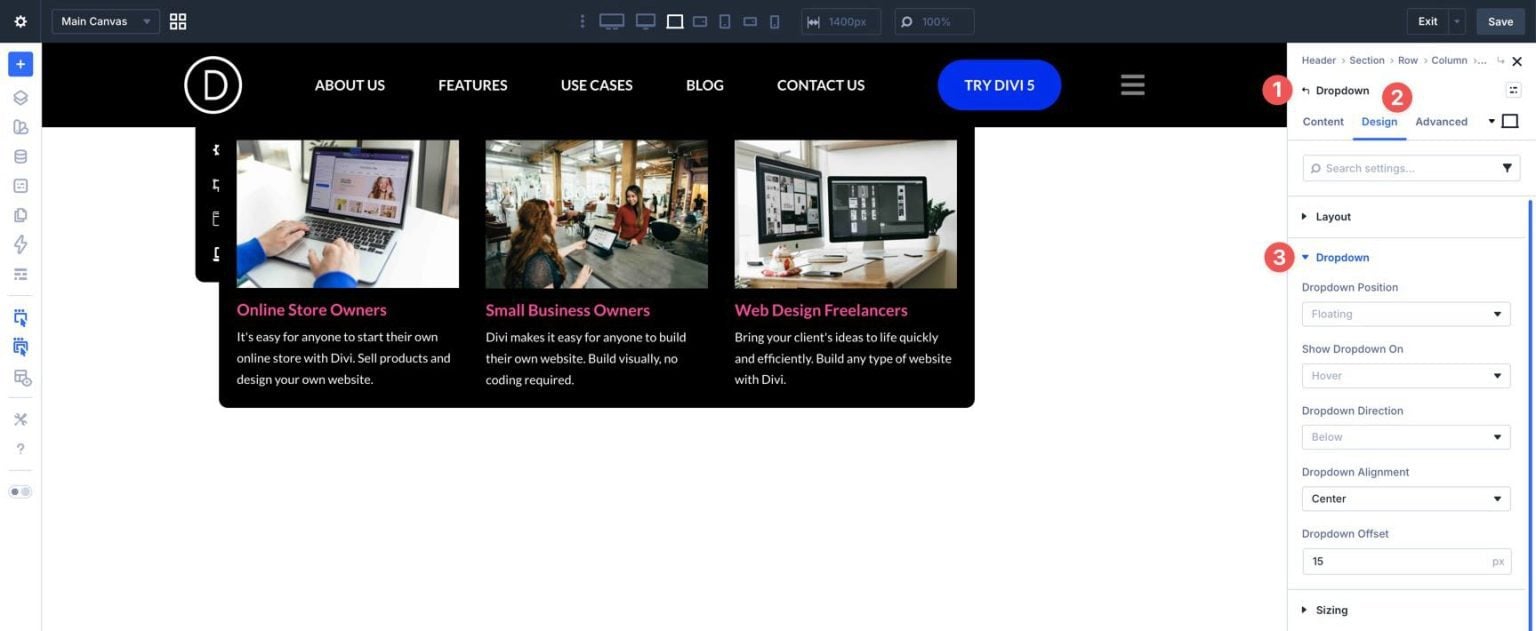Open ABOUT US menu item
This screenshot has height=631, width=1536.
[350, 85]
